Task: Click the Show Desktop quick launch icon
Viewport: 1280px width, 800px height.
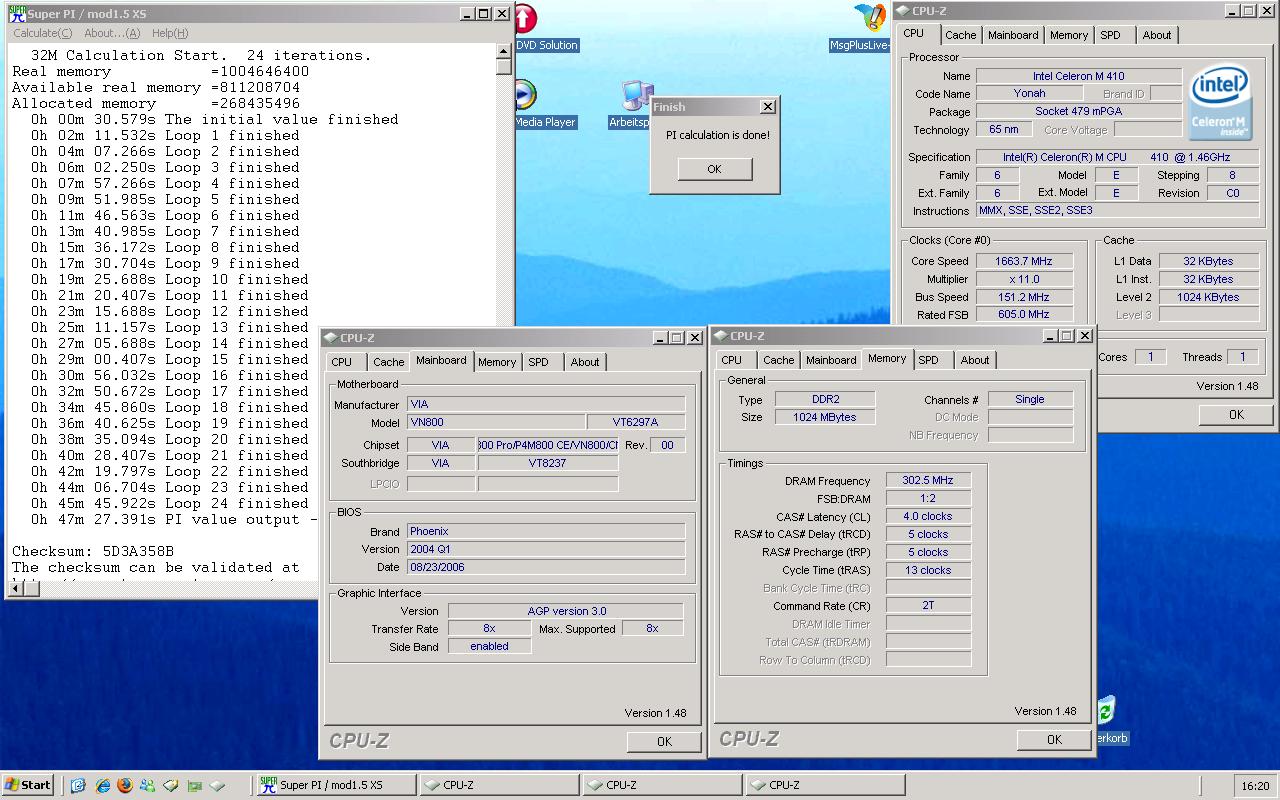Action: [78, 785]
